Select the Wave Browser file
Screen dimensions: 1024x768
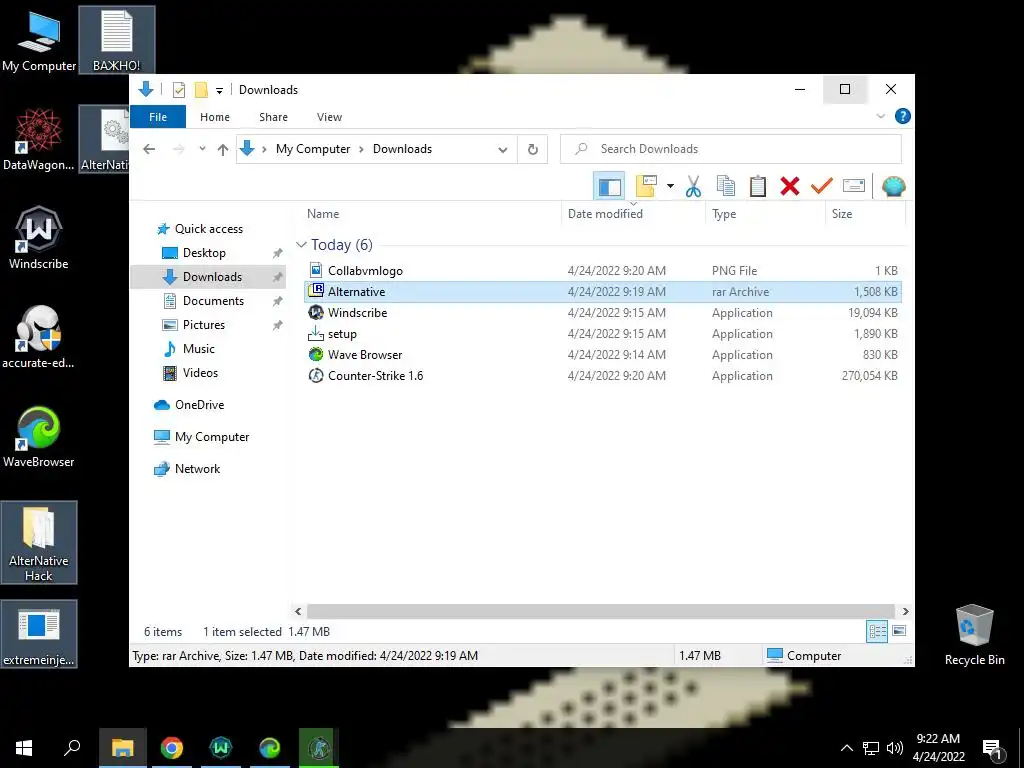click(x=603, y=355)
